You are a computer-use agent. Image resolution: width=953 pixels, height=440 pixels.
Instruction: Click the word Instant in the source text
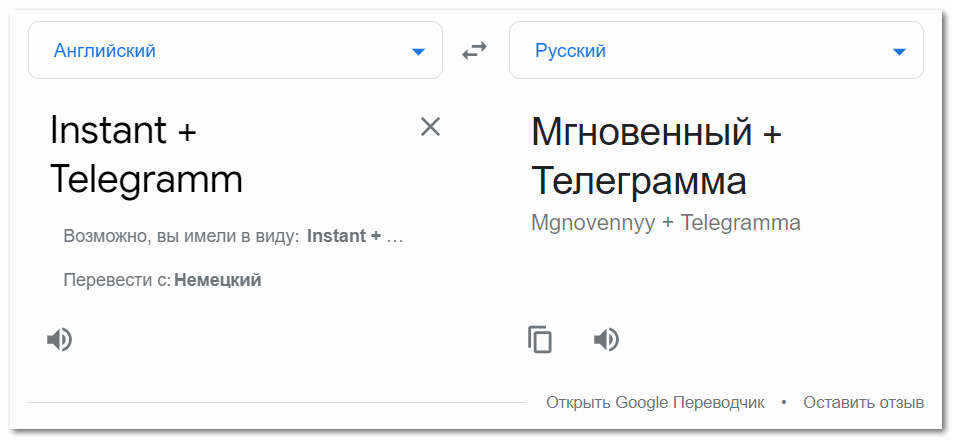(108, 130)
